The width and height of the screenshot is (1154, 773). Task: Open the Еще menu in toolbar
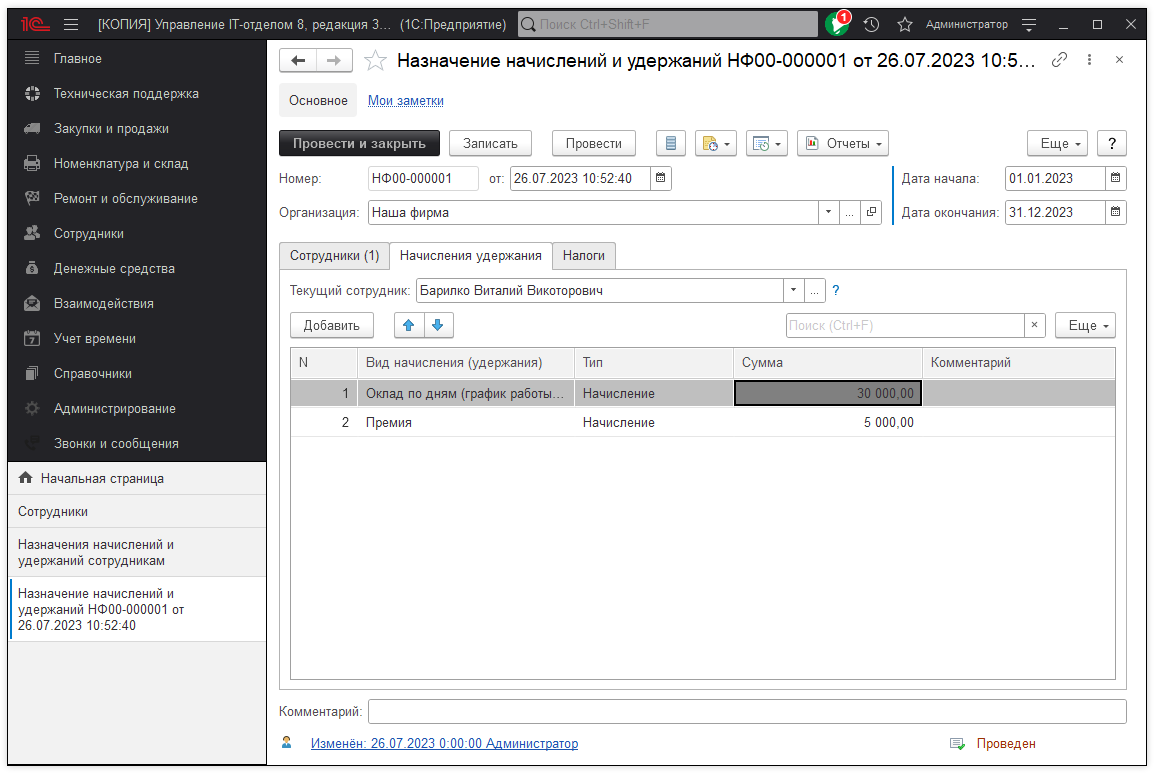1060,144
